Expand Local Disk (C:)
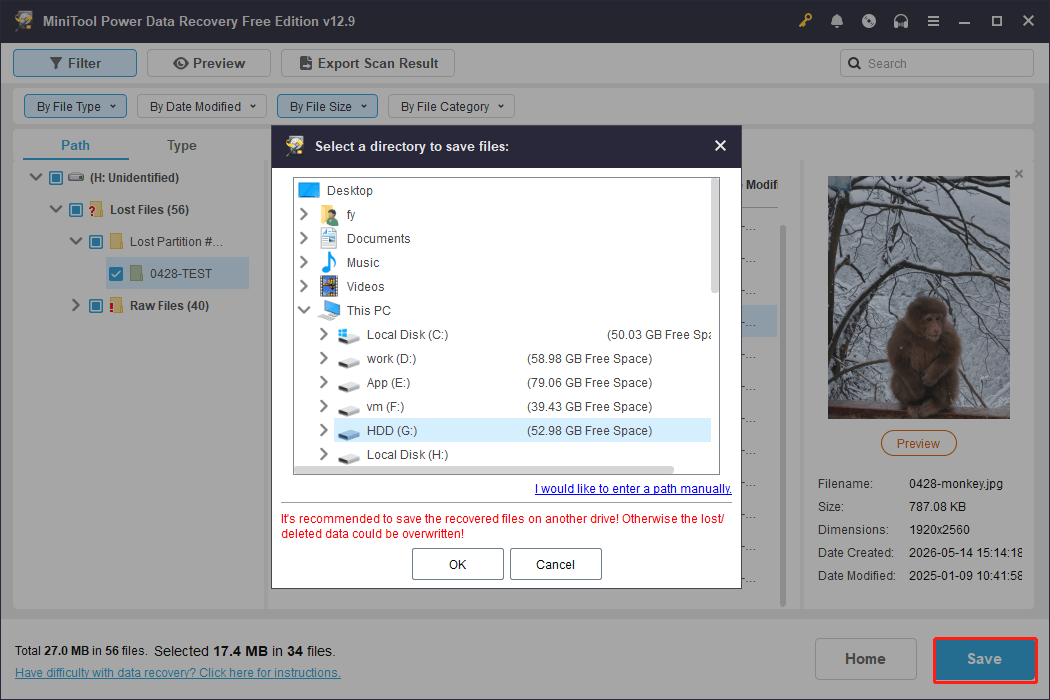Viewport: 1050px width, 700px height. 324,334
